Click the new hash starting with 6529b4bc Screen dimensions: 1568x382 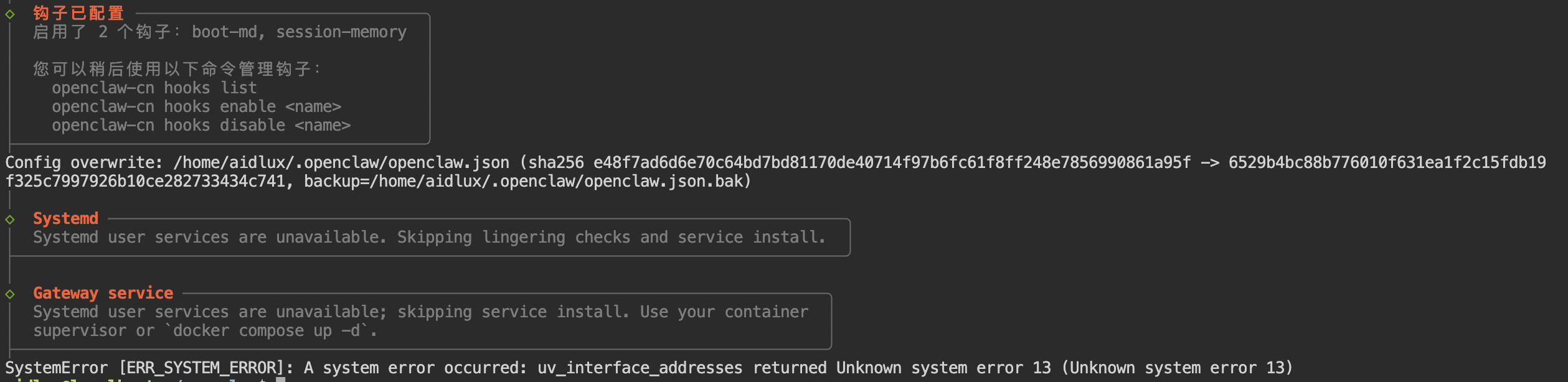tap(1387, 162)
